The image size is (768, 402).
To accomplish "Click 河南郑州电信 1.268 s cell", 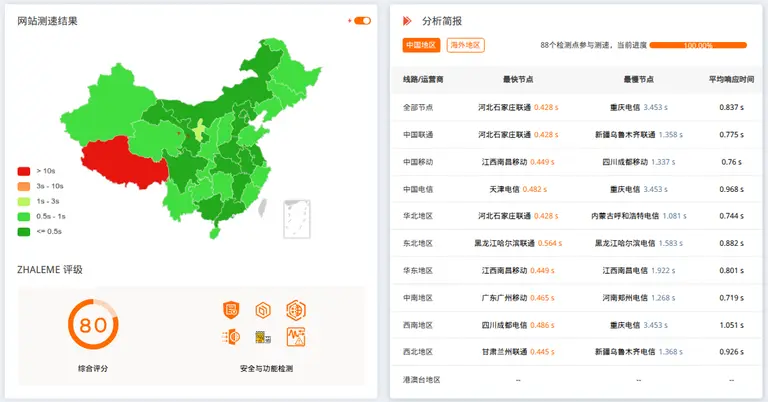I will (639, 298).
